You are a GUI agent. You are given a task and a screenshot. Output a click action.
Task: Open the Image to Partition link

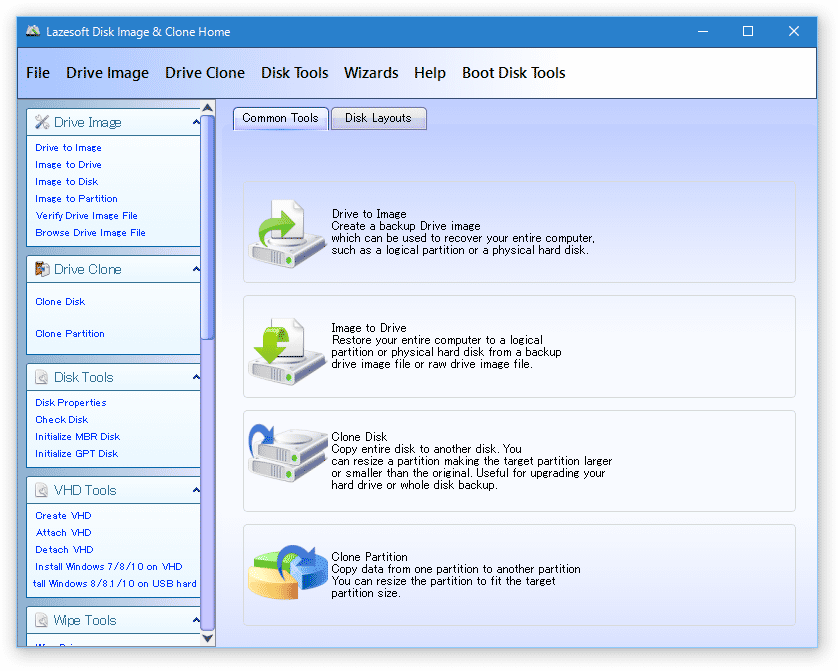pyautogui.click(x=76, y=199)
